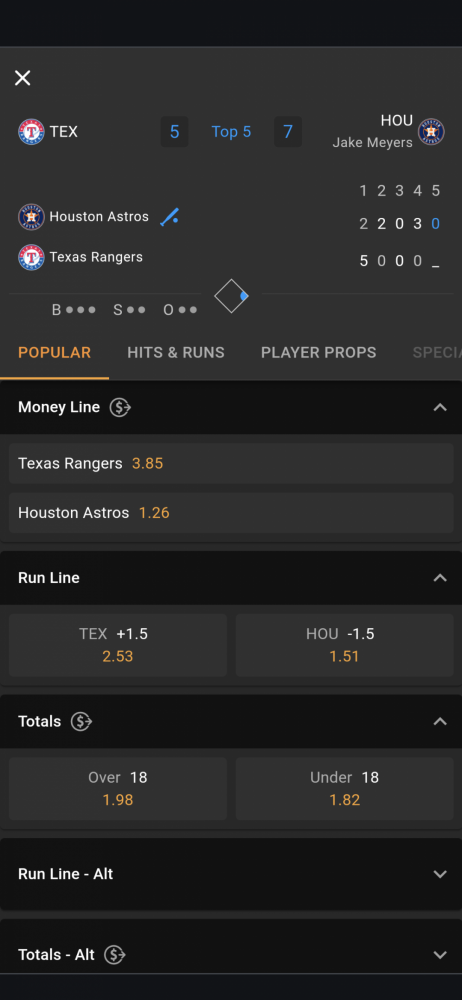Screen dimensions: 462x1000
Task: Open the PLAYER PROPS tab
Action: (318, 353)
